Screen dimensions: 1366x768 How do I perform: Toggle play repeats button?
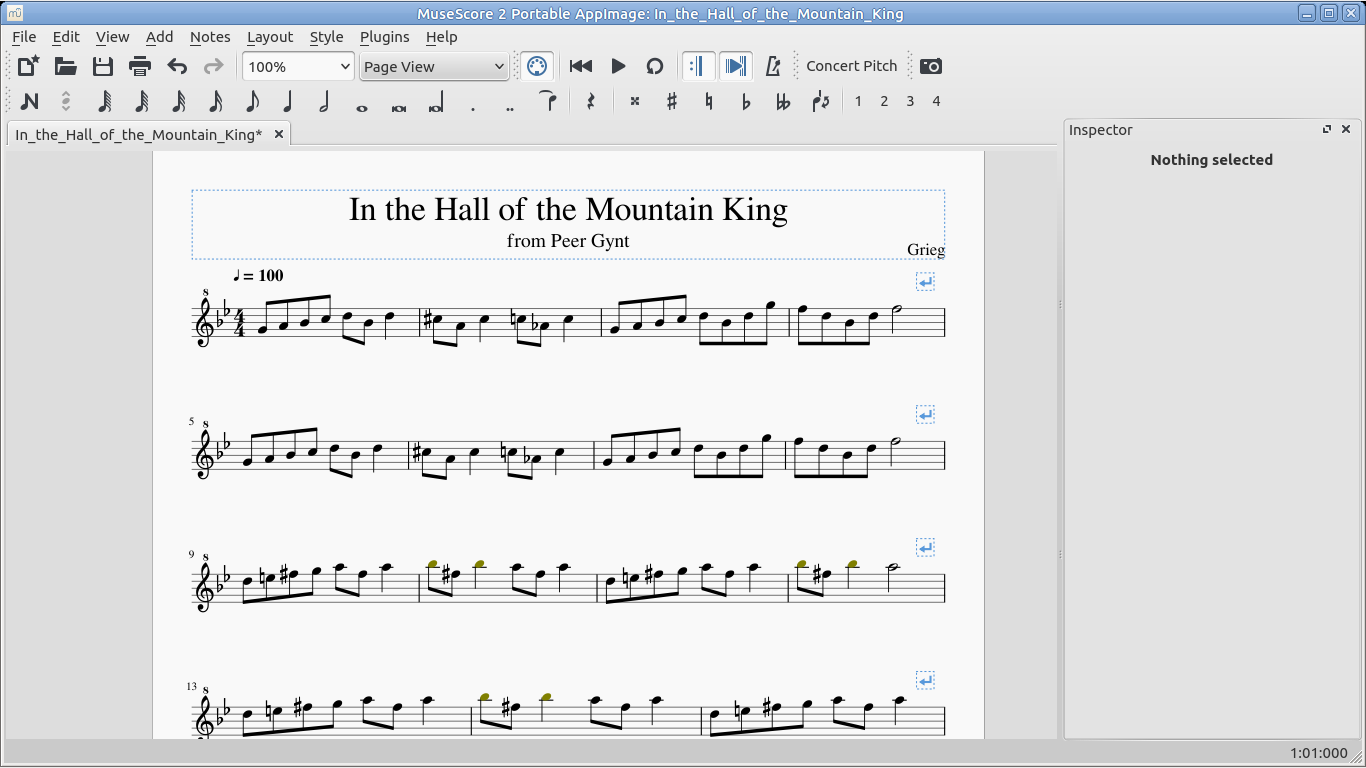(x=698, y=66)
